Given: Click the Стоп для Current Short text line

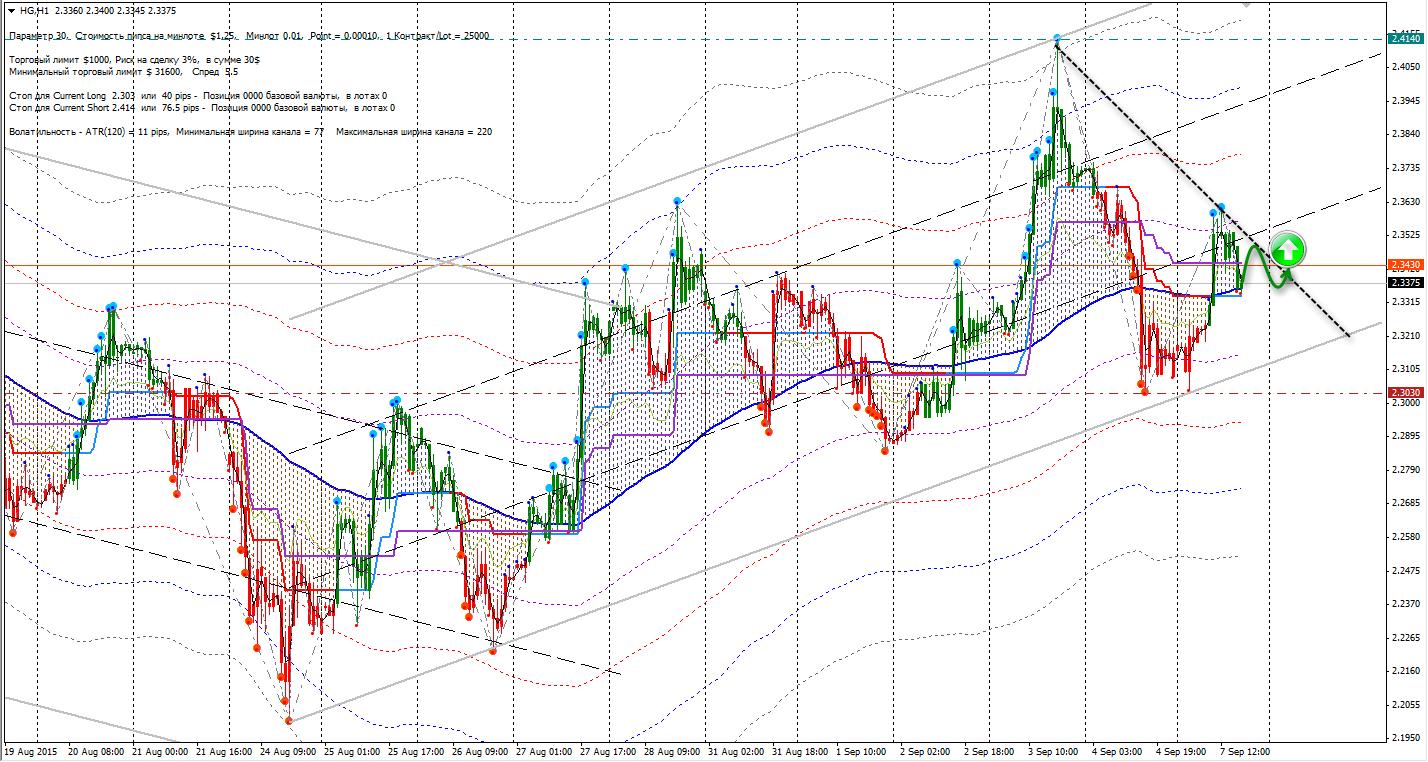Looking at the screenshot, I should tap(200, 108).
